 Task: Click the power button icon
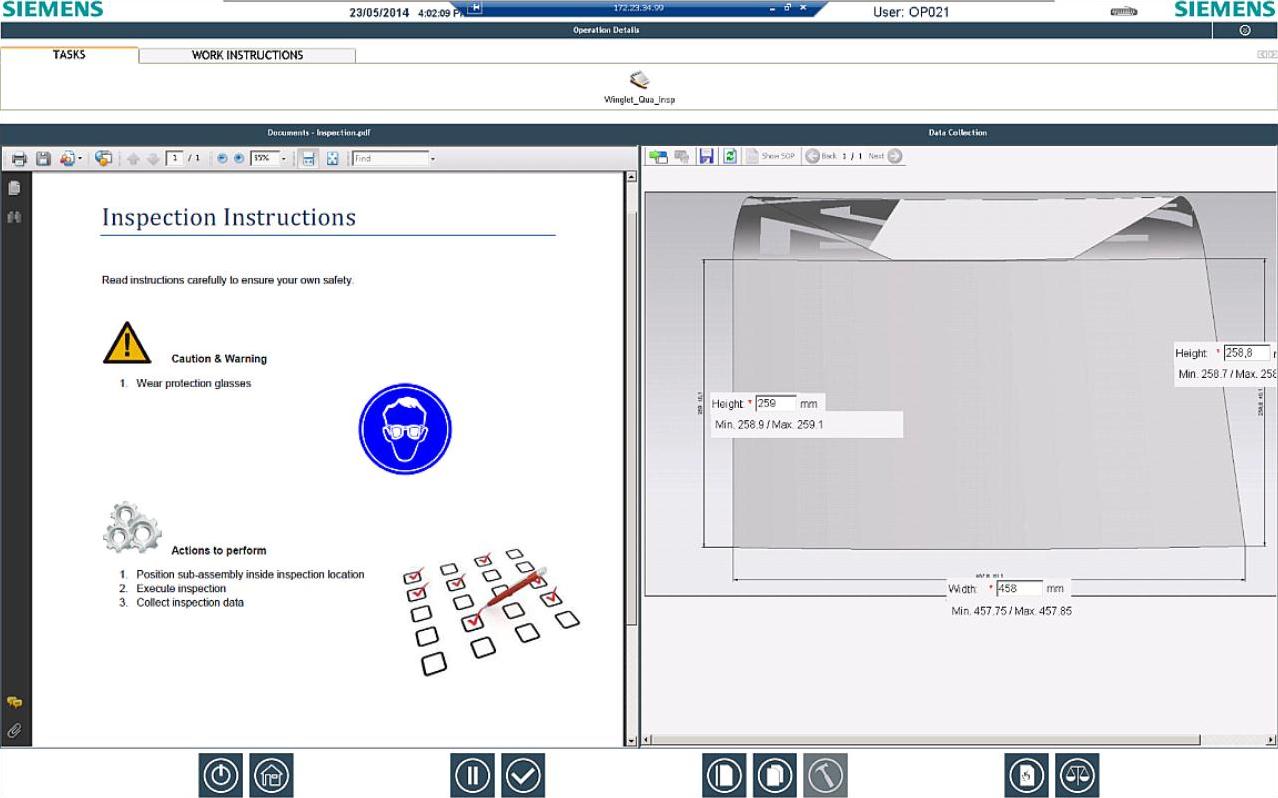(220, 775)
